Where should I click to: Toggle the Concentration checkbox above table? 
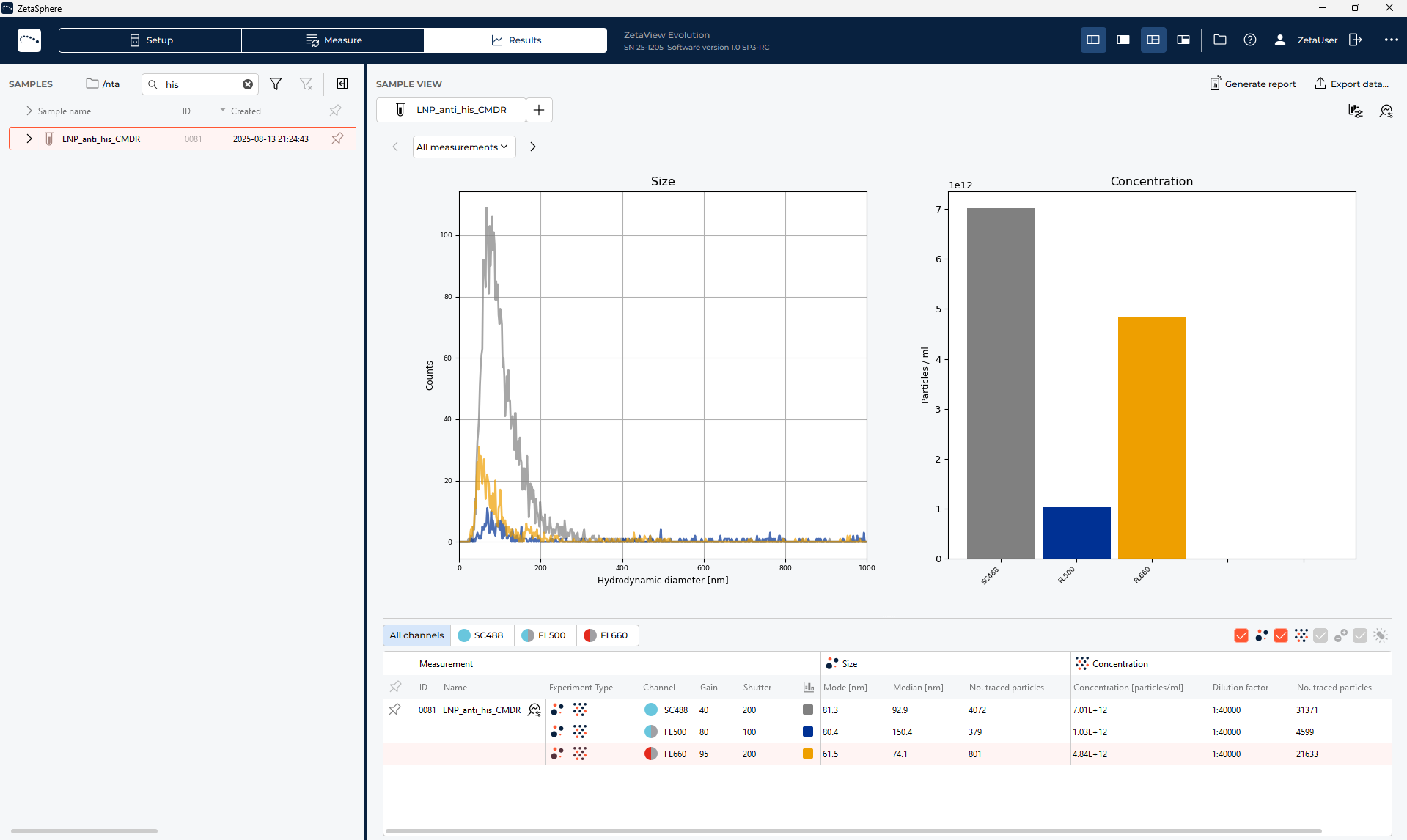(1281, 635)
